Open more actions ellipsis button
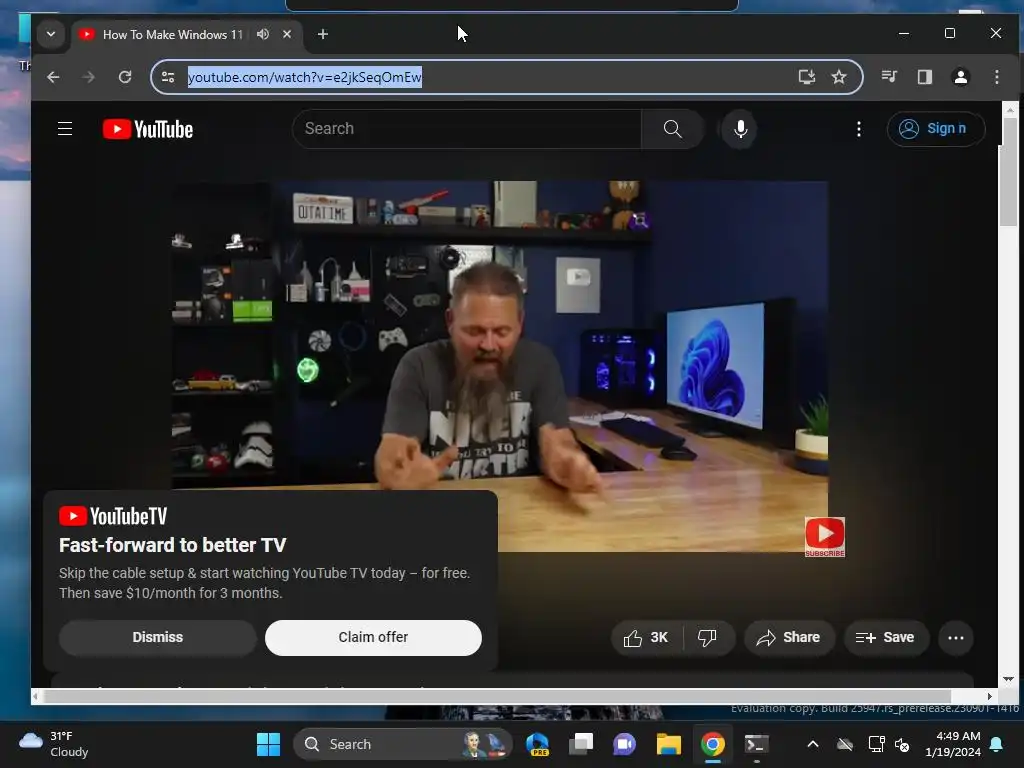 [x=955, y=637]
